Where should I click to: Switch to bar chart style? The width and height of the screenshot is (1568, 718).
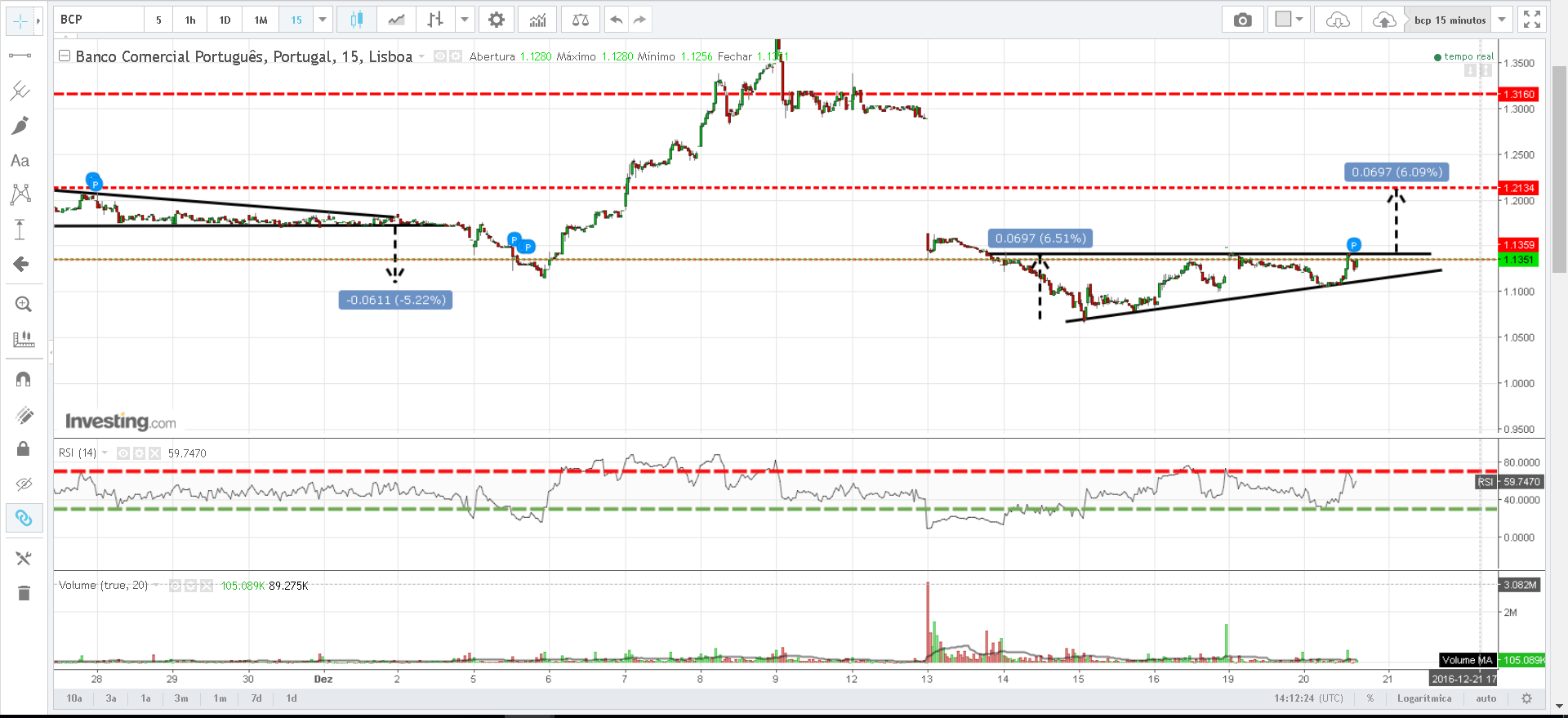(435, 20)
